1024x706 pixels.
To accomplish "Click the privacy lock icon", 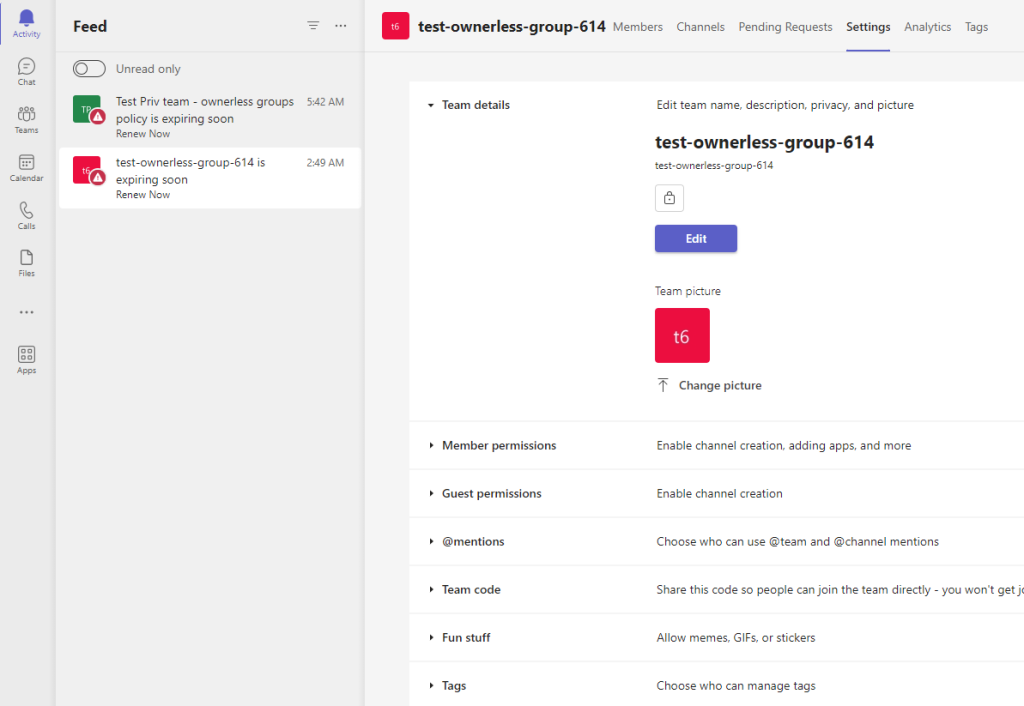I will 669,198.
